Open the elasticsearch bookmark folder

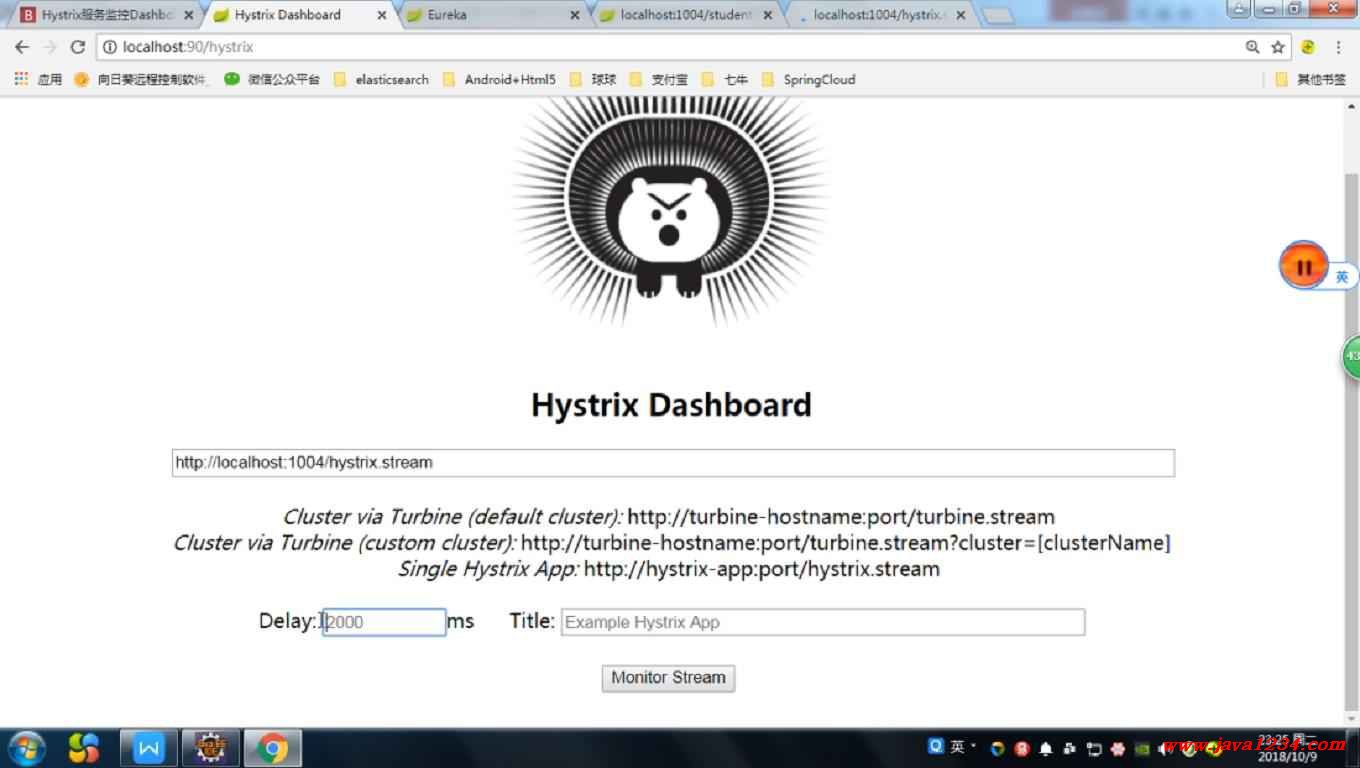click(381, 79)
